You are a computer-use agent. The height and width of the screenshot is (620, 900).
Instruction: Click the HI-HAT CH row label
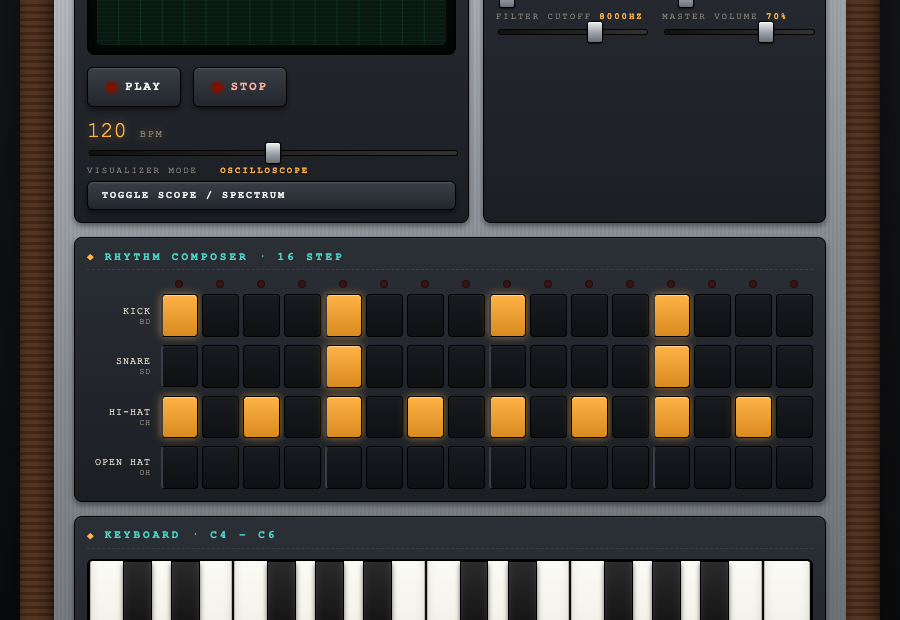(130, 416)
